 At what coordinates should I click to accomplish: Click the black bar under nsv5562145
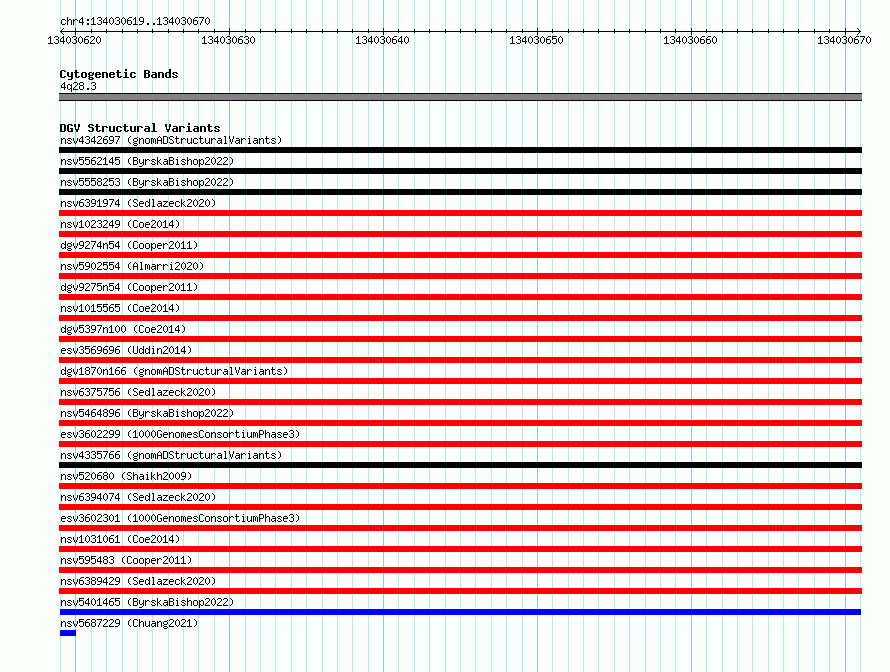[x=460, y=171]
